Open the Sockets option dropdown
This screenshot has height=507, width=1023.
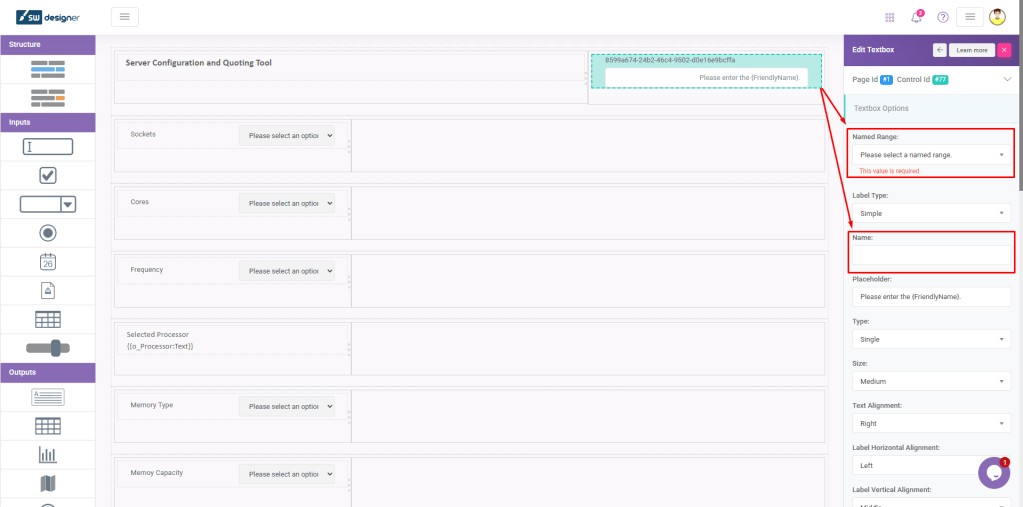[x=286, y=135]
